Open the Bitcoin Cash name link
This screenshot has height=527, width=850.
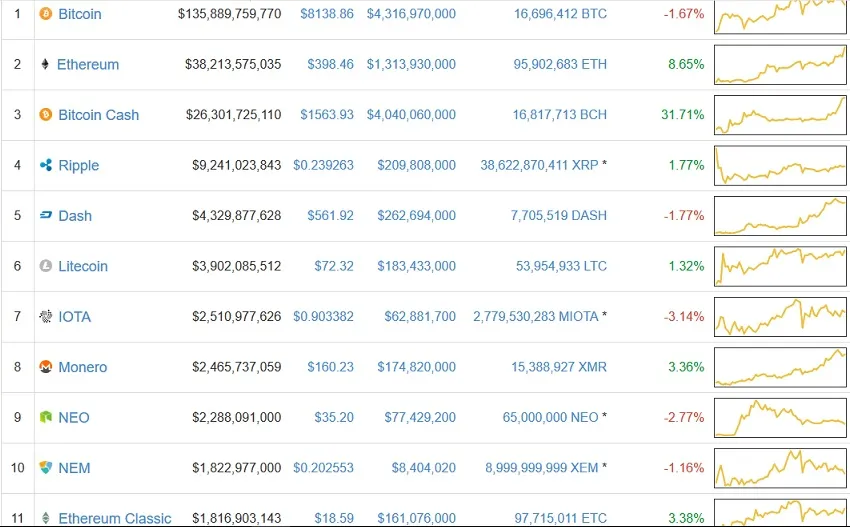(x=99, y=115)
